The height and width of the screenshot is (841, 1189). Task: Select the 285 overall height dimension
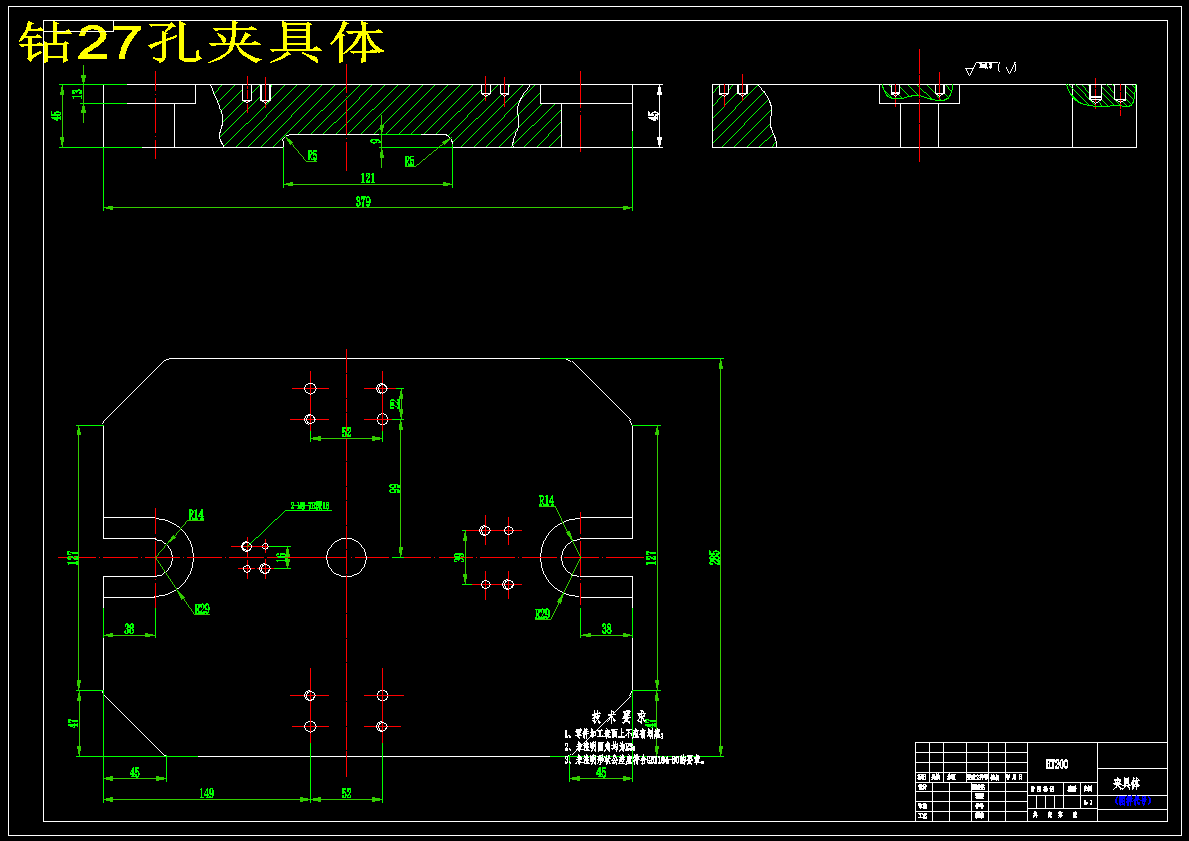pos(714,557)
